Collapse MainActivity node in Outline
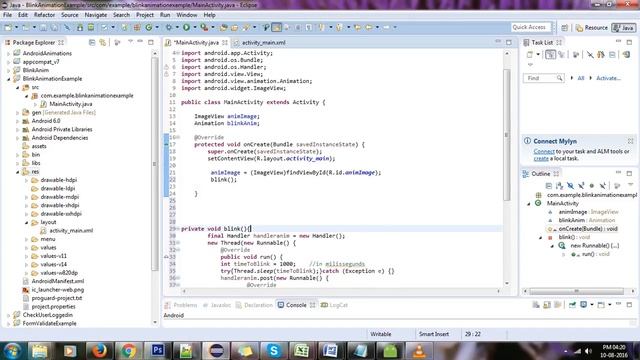 click(529, 203)
